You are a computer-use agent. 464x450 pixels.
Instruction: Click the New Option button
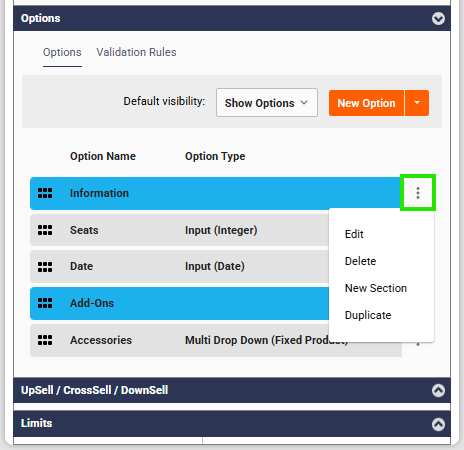coord(366,103)
